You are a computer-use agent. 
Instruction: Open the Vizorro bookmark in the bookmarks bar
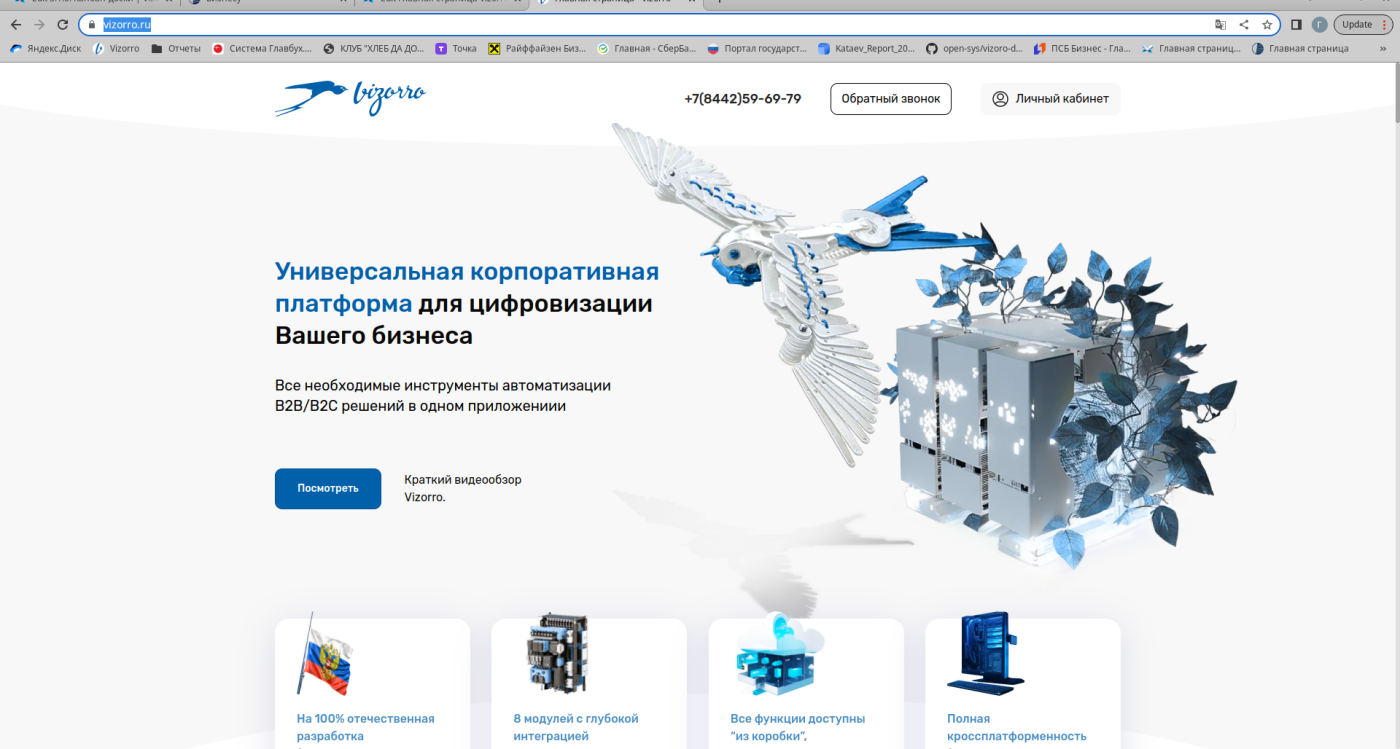pos(116,47)
